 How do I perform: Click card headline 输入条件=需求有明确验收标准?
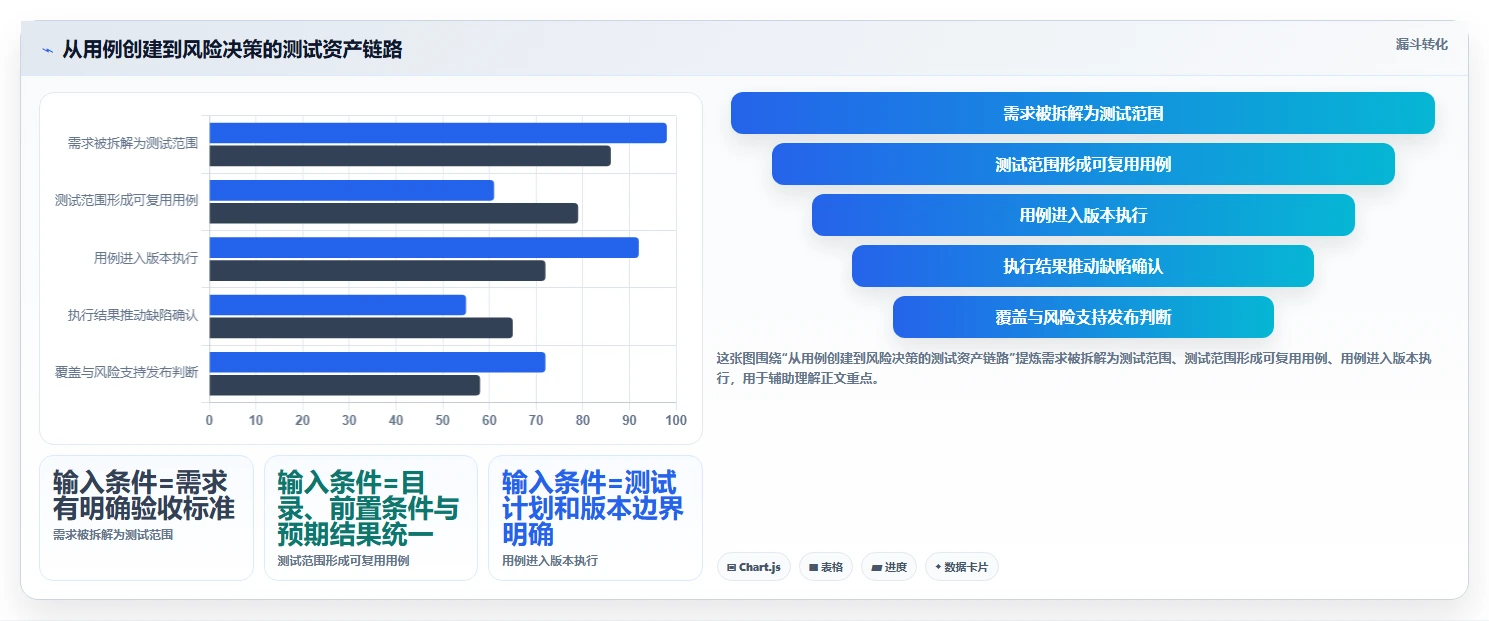144,495
